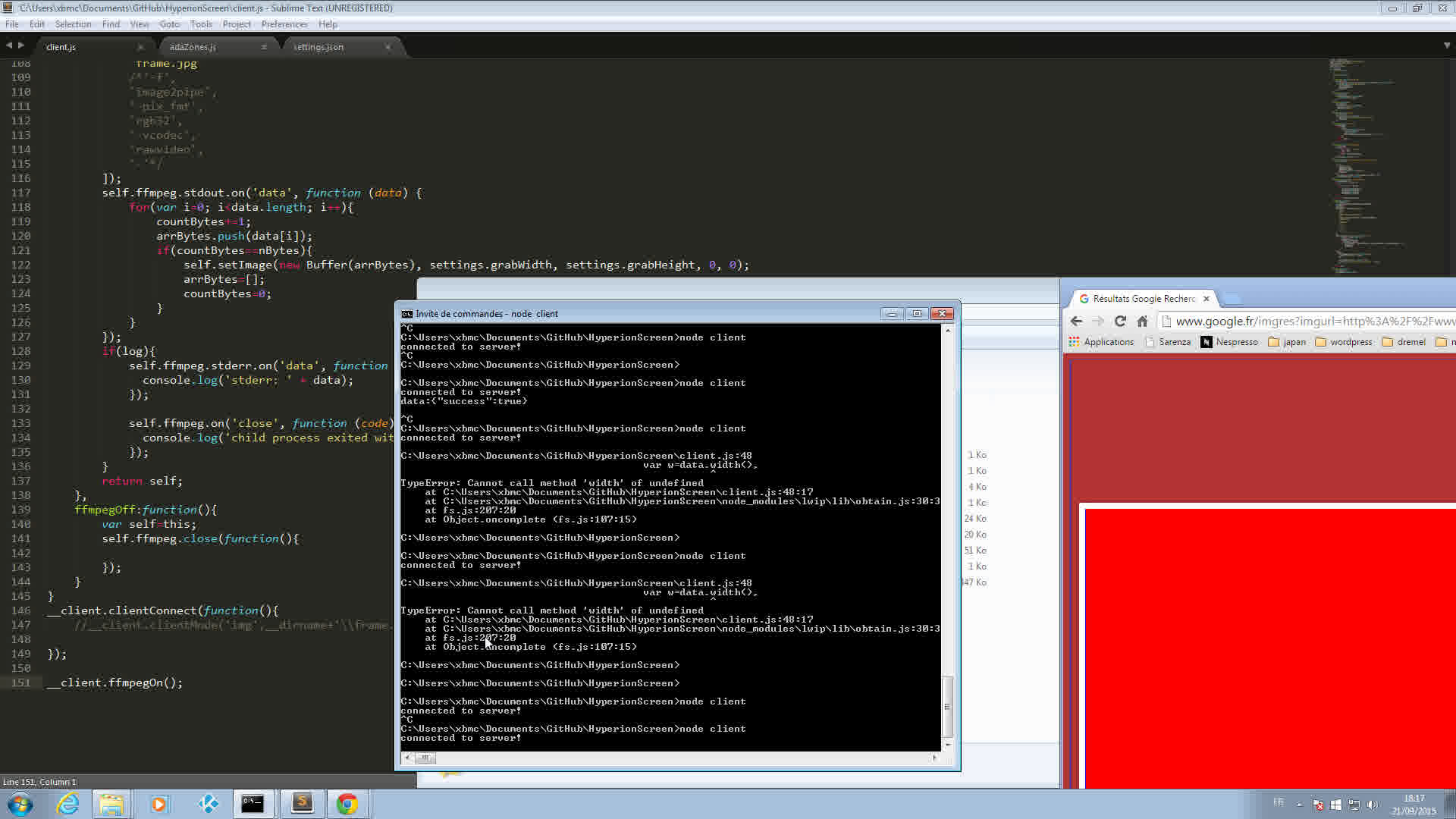Click the Chrome address bar URL
This screenshot has width=1456, height=819.
coord(1312,322)
